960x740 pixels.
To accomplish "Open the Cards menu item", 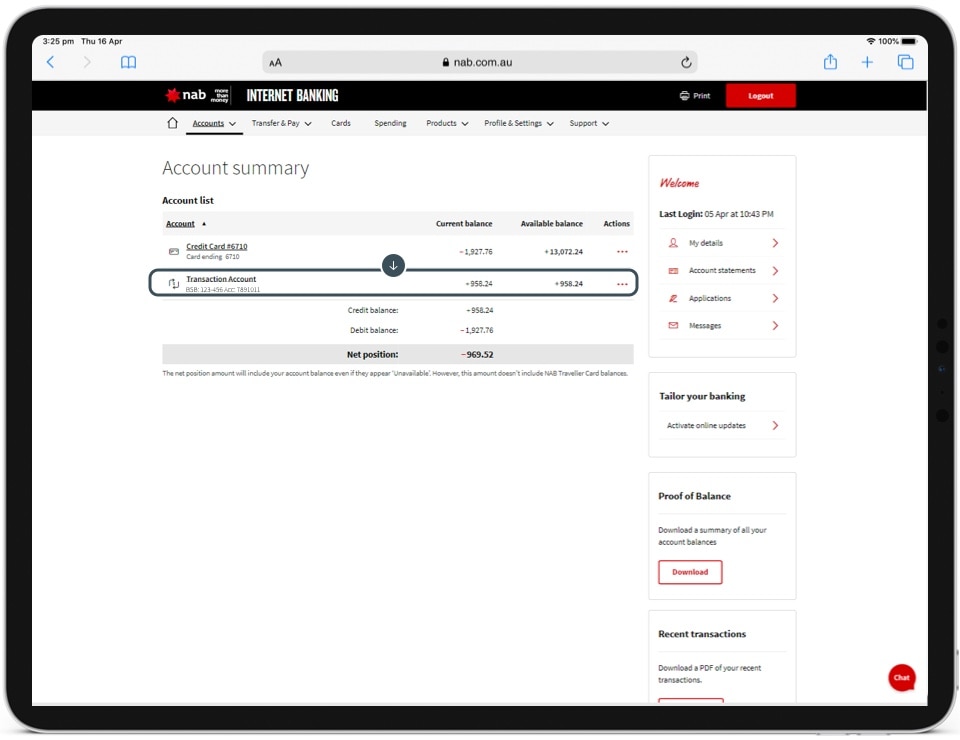I will 341,123.
